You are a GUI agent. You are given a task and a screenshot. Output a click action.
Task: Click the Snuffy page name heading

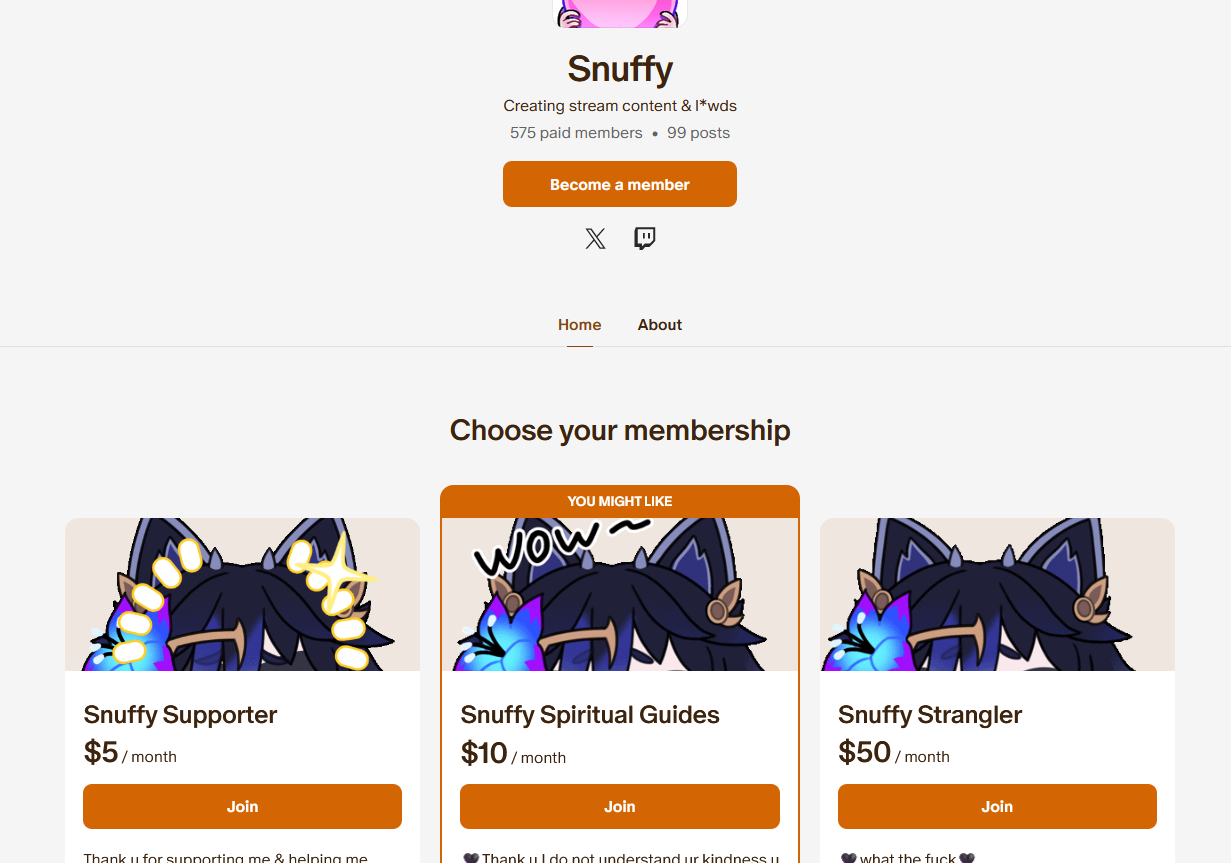click(x=620, y=69)
